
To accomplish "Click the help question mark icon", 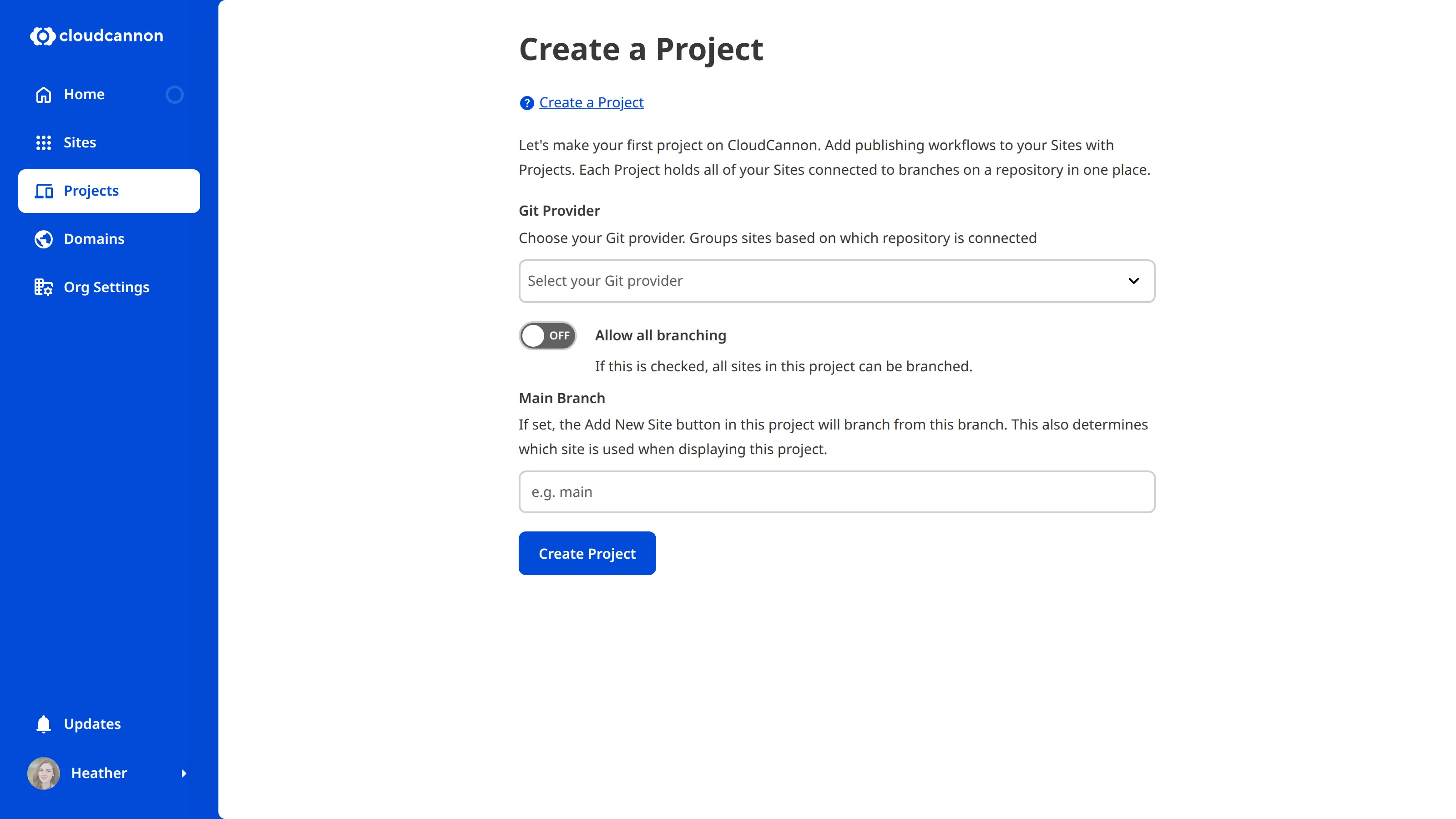I will point(526,103).
